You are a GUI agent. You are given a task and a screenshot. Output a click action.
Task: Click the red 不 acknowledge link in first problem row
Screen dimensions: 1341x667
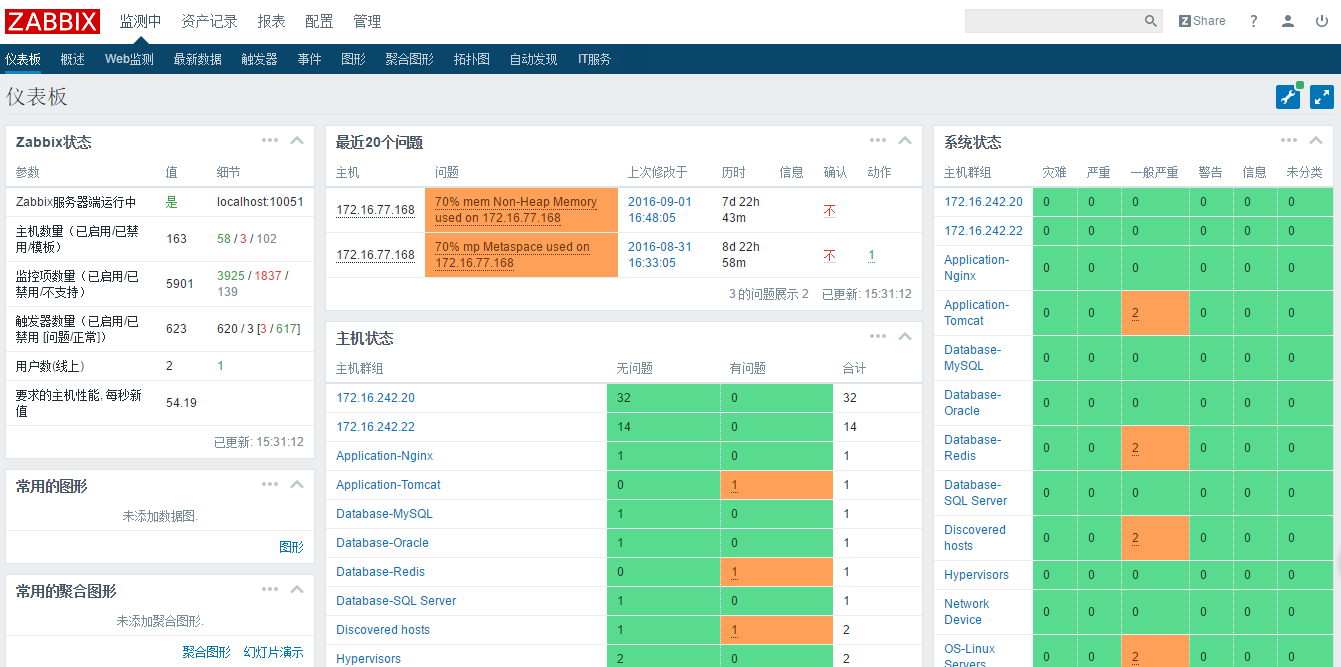829,211
